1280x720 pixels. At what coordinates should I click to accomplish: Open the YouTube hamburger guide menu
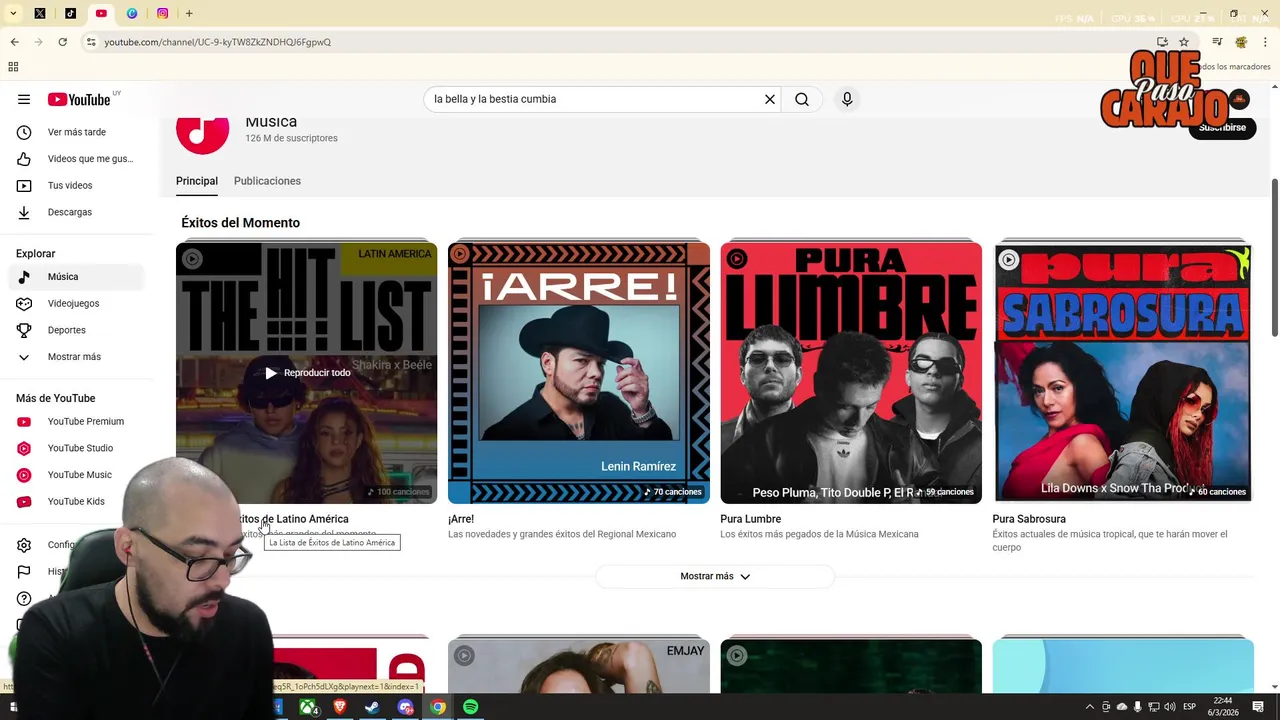(x=24, y=99)
